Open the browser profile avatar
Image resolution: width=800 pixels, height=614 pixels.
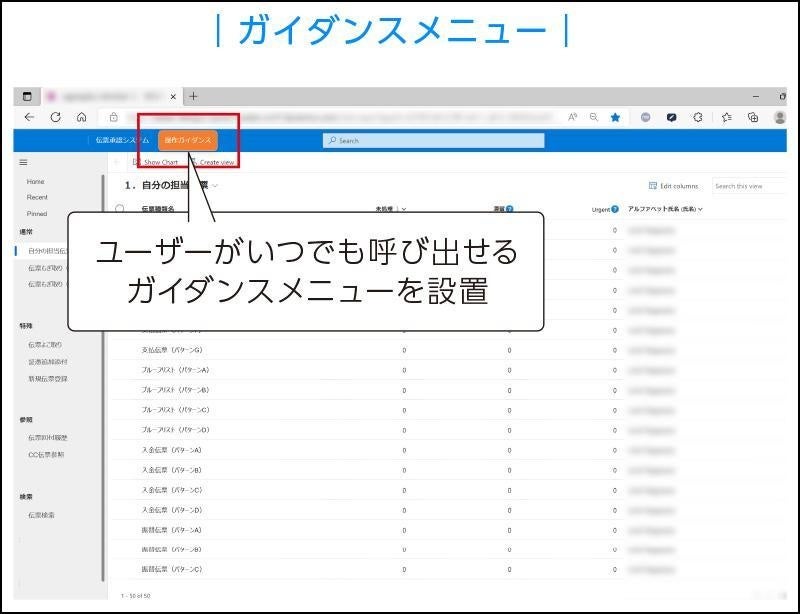[x=779, y=117]
